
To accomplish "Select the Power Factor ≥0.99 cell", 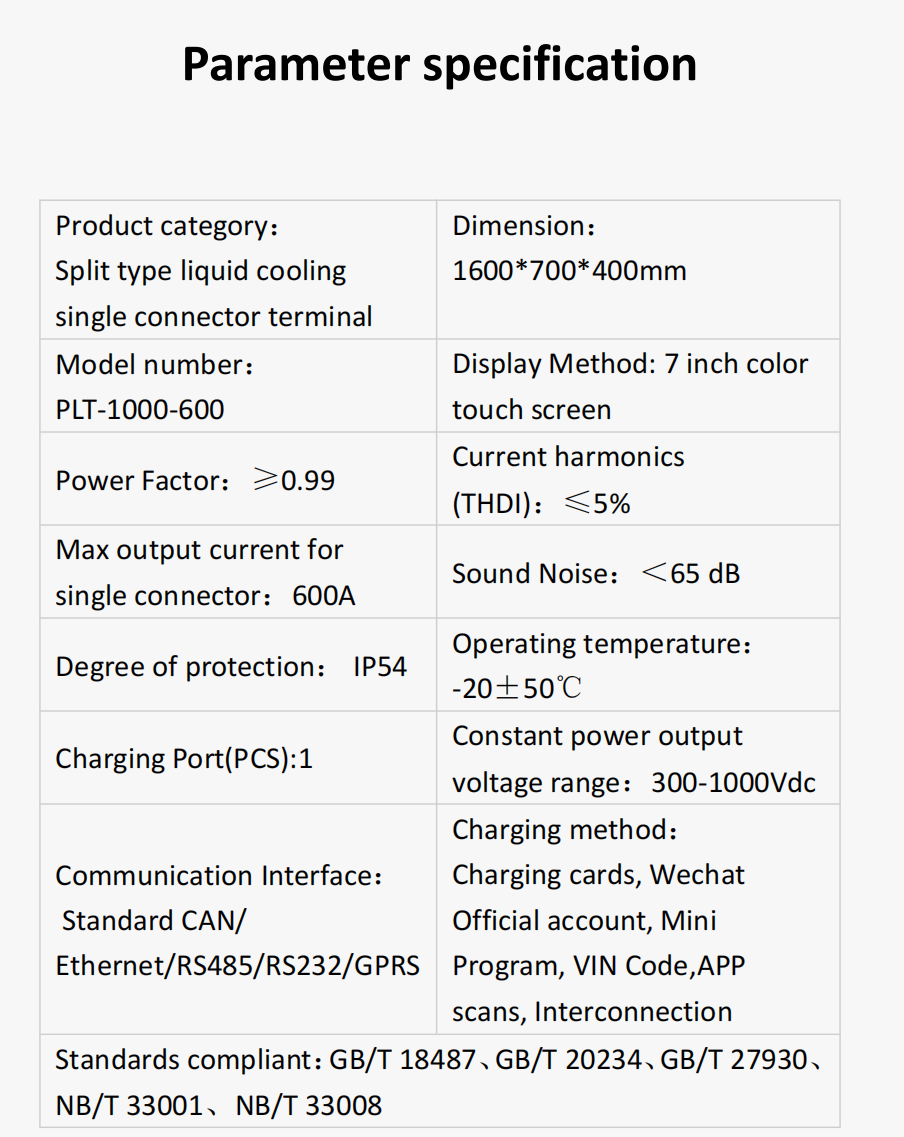I will click(238, 479).
